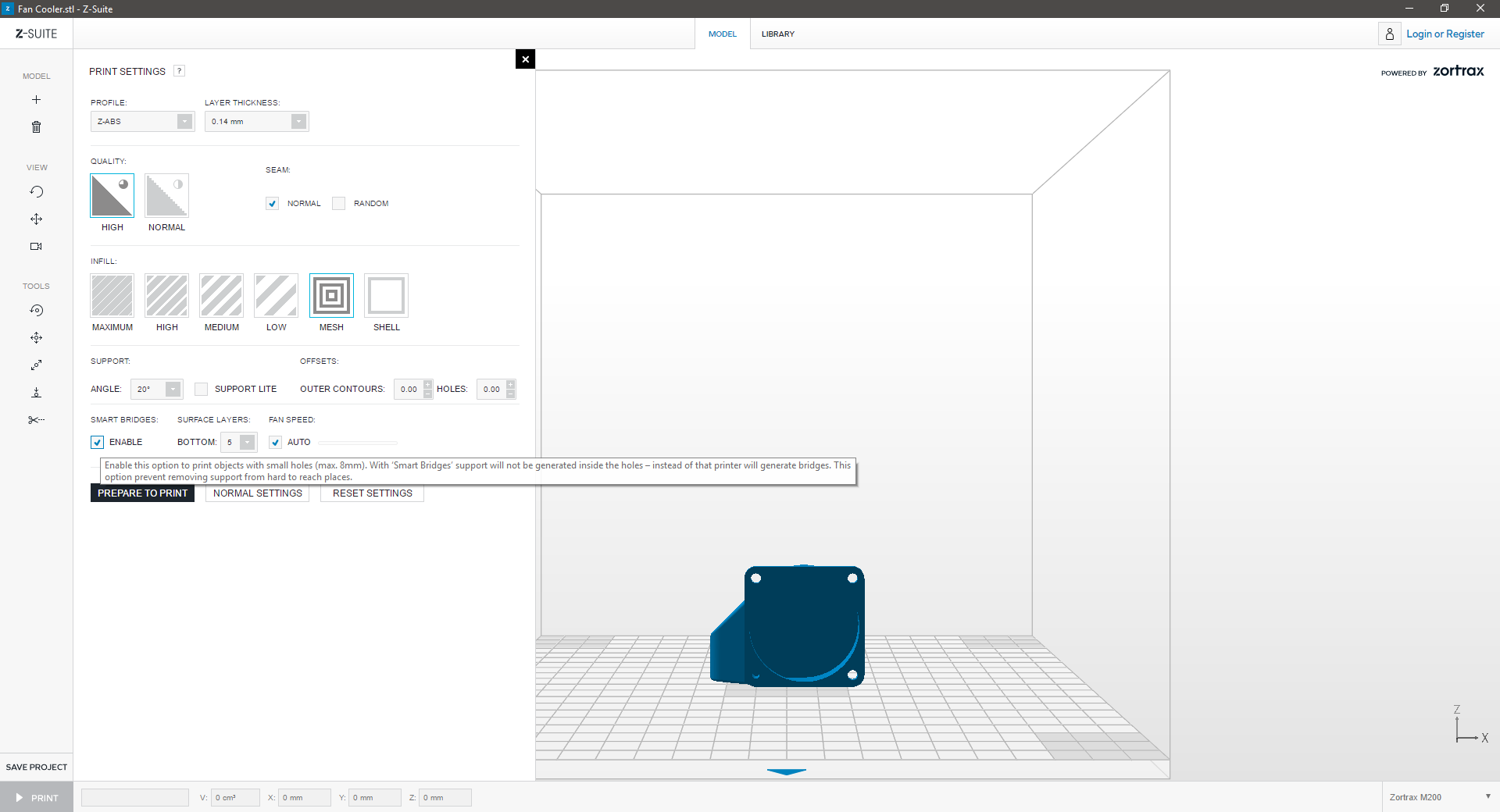The height and width of the screenshot is (812, 1500).
Task: Click the add model plus icon
Action: tap(36, 100)
